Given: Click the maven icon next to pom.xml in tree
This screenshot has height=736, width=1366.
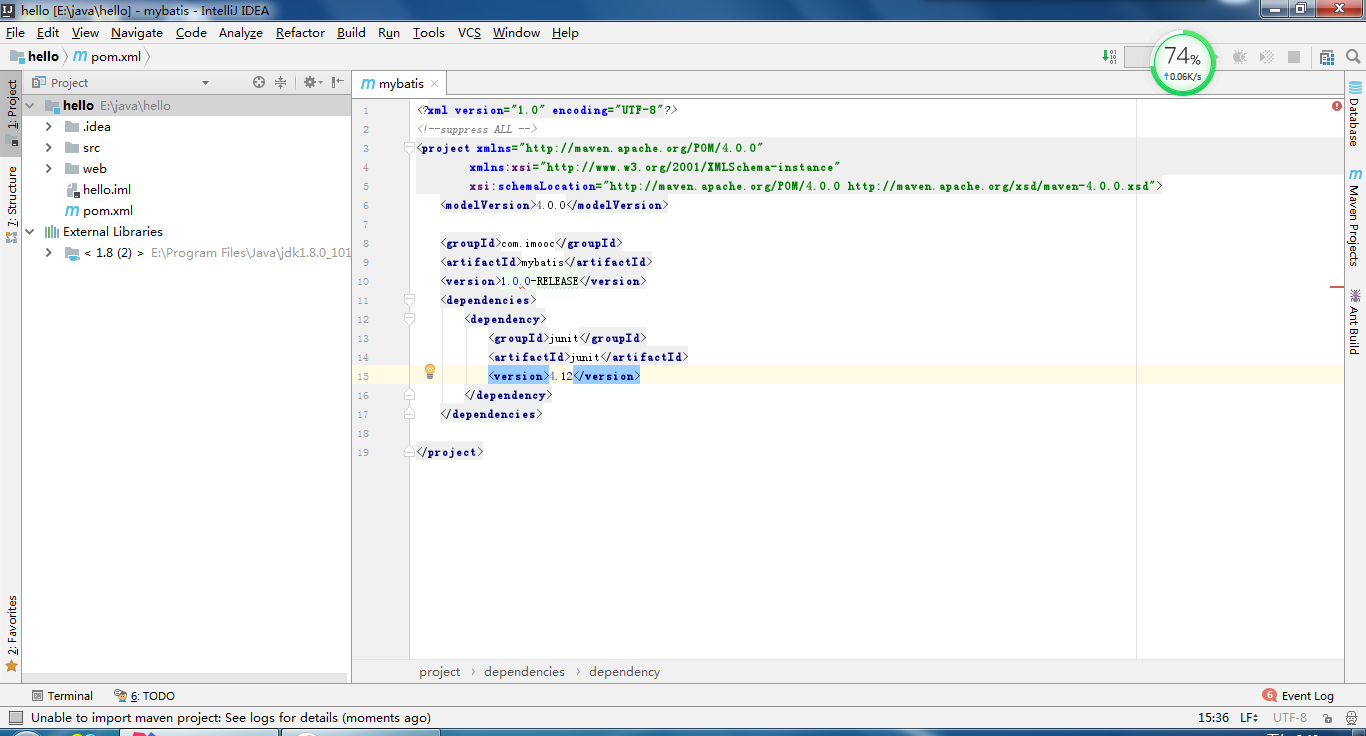Looking at the screenshot, I should [72, 211].
